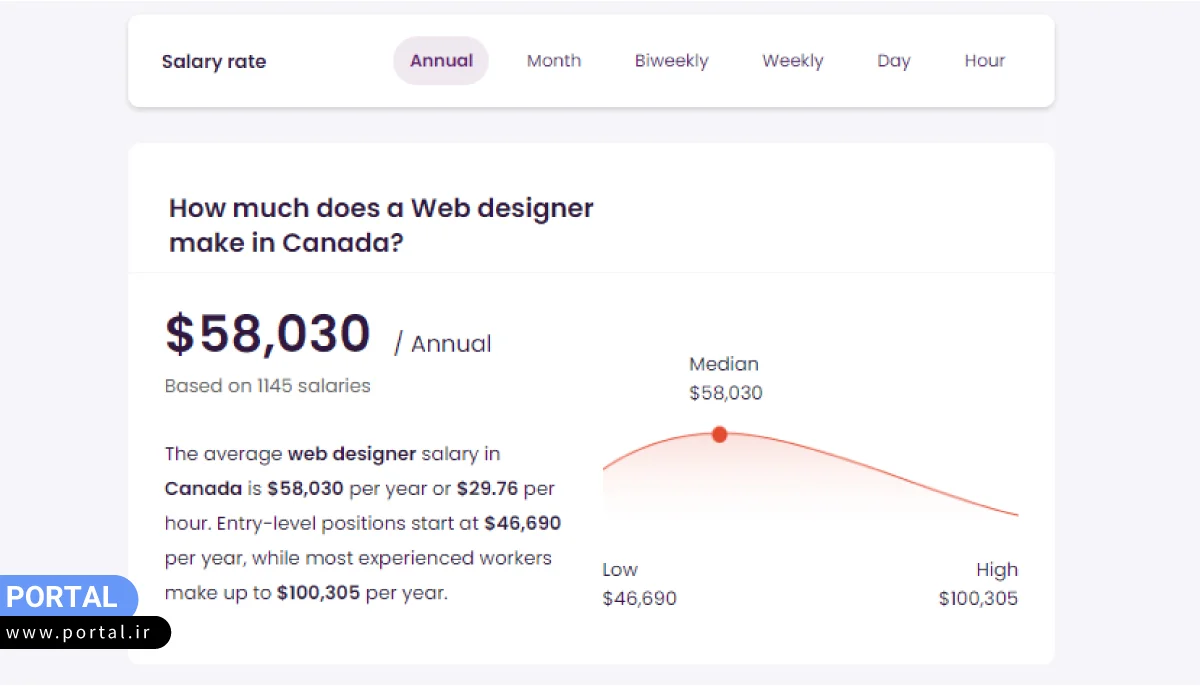Click the large $58,030 salary figure
This screenshot has height=686, width=1200.
[268, 334]
